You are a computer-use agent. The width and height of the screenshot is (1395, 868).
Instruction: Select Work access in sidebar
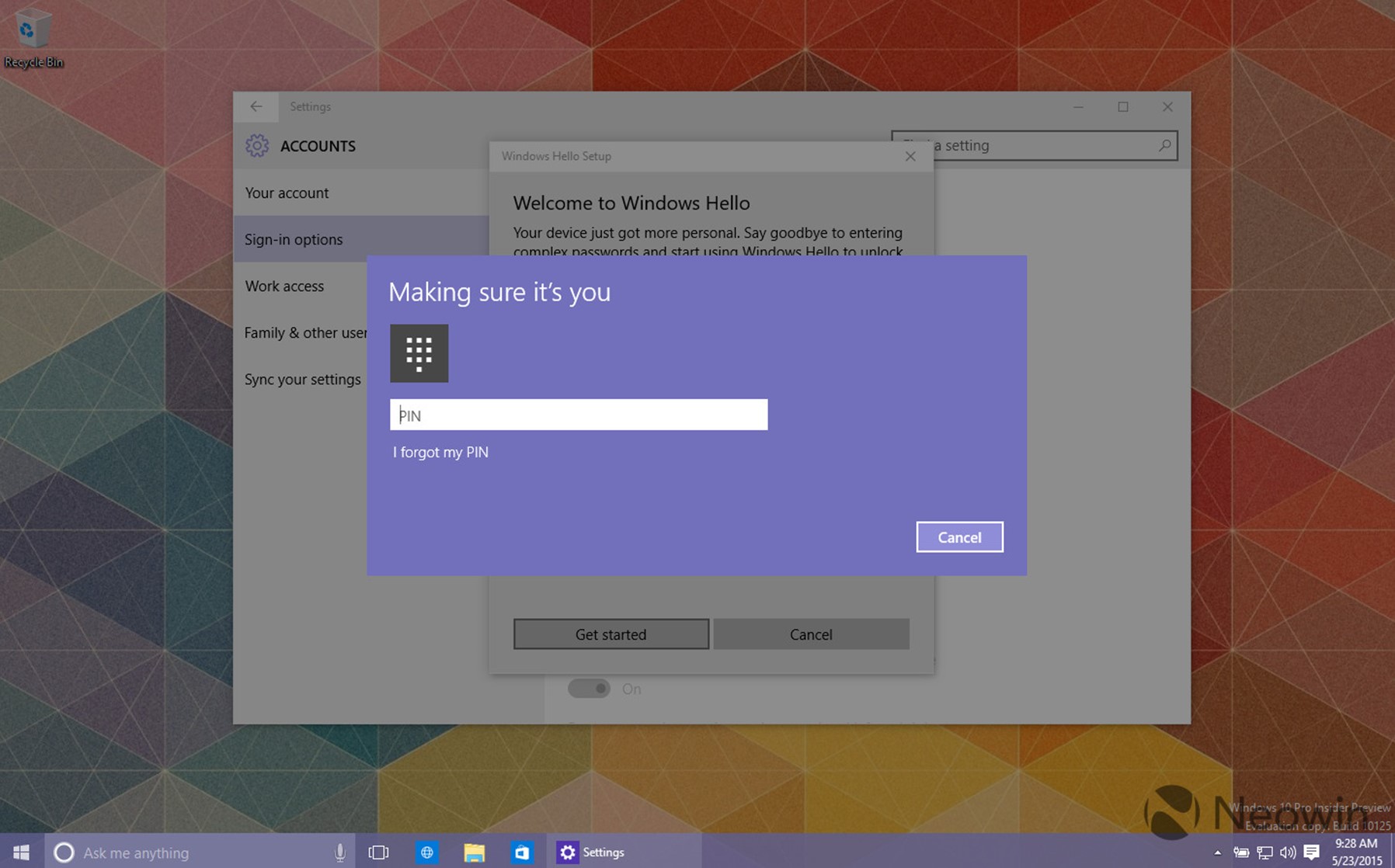coord(284,286)
